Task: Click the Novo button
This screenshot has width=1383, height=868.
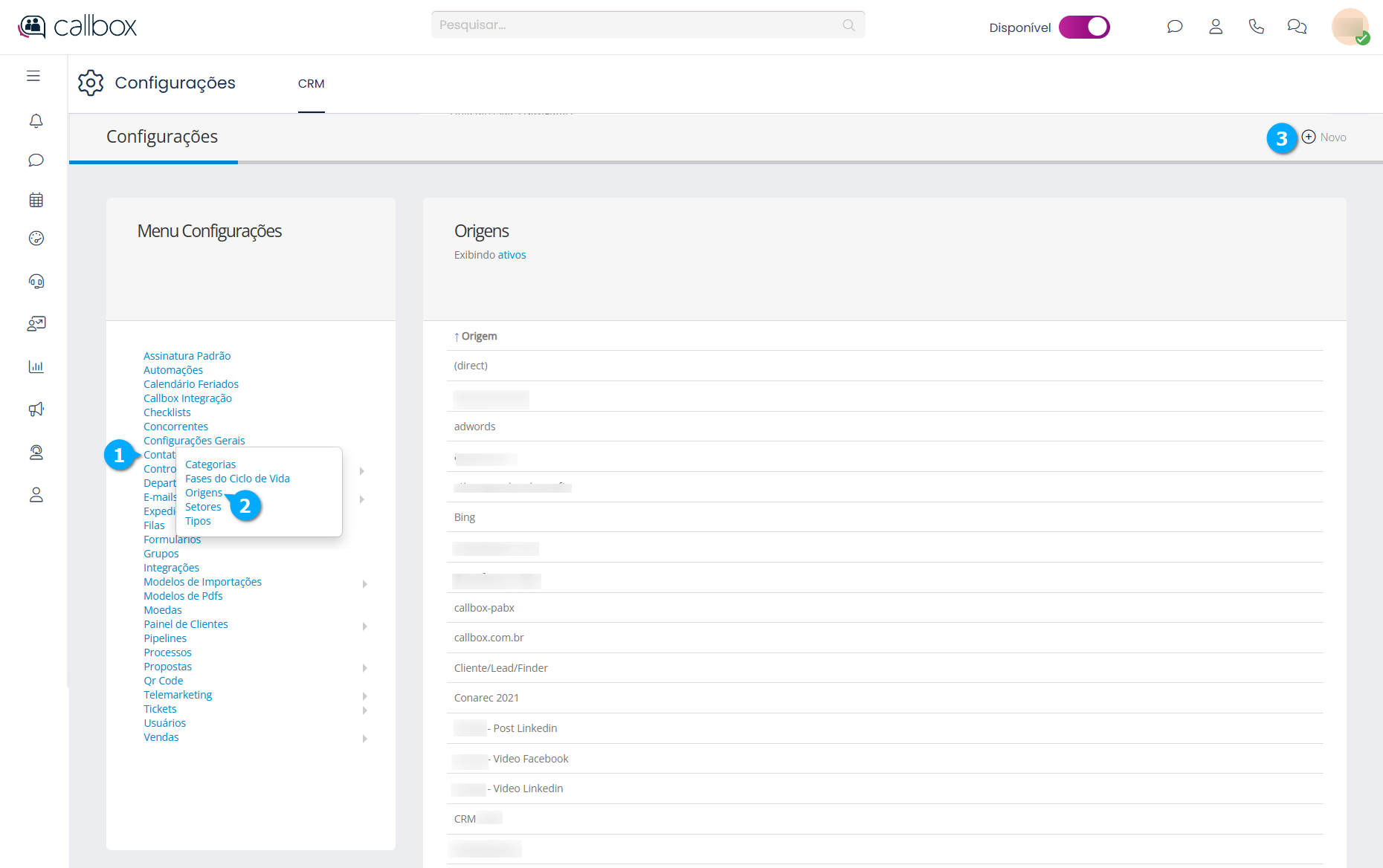Action: (x=1324, y=137)
